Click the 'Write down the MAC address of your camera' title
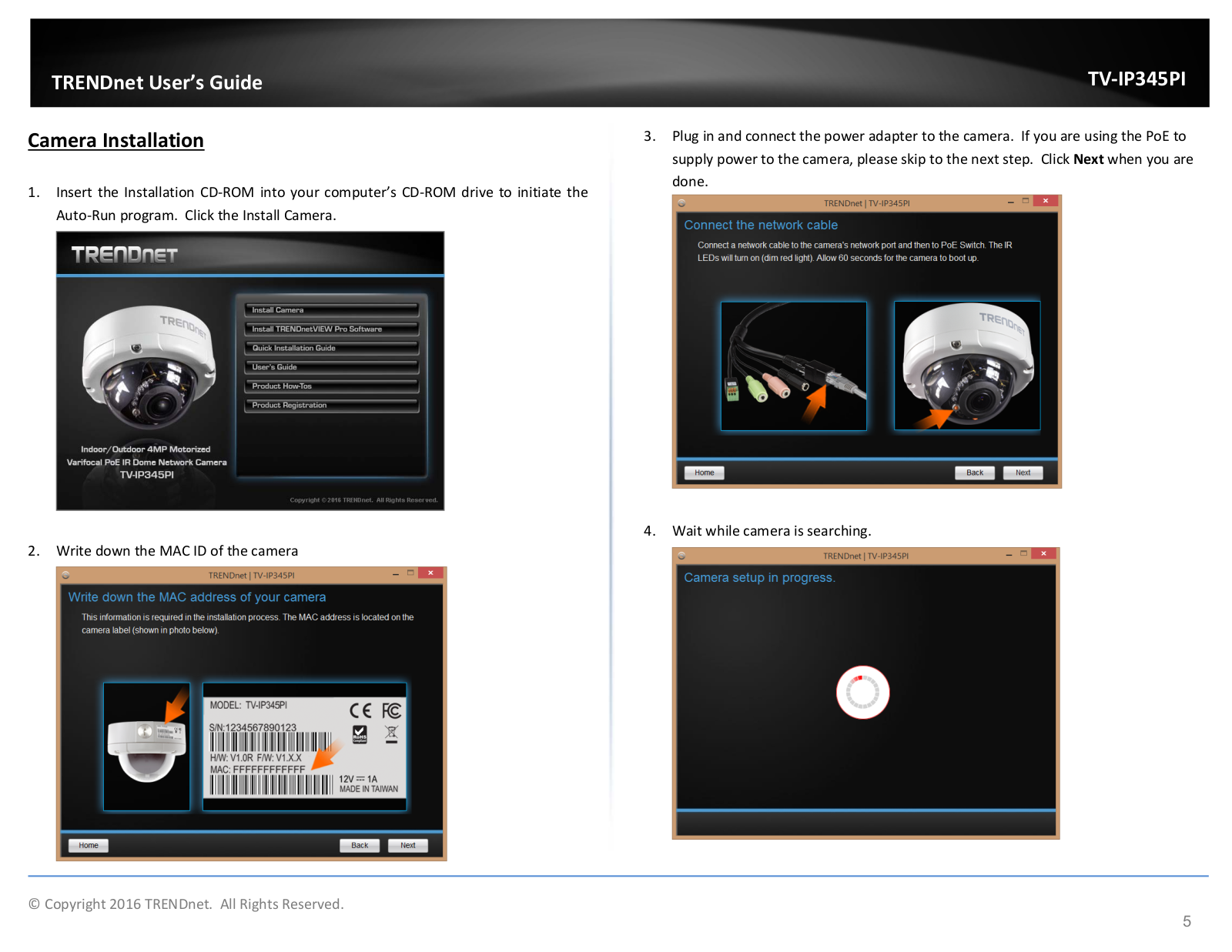 tap(197, 597)
